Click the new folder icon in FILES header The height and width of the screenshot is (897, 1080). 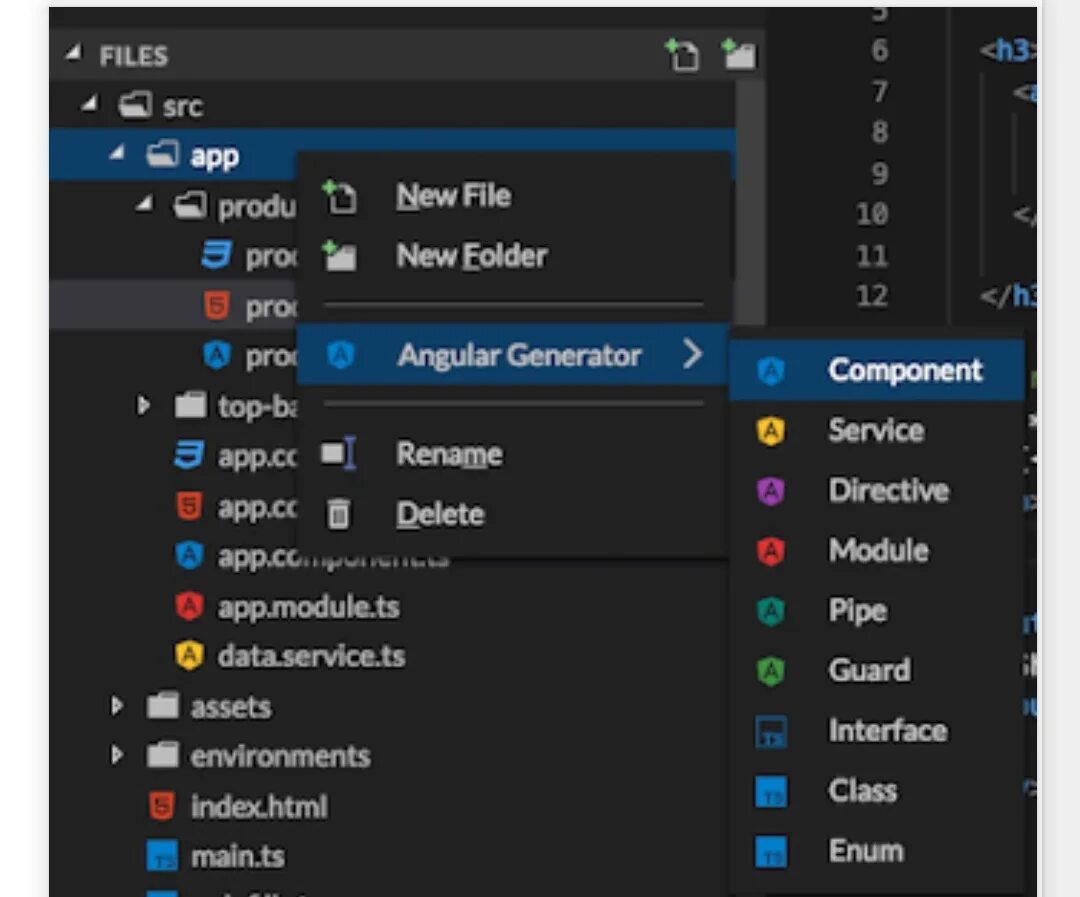pyautogui.click(x=738, y=54)
